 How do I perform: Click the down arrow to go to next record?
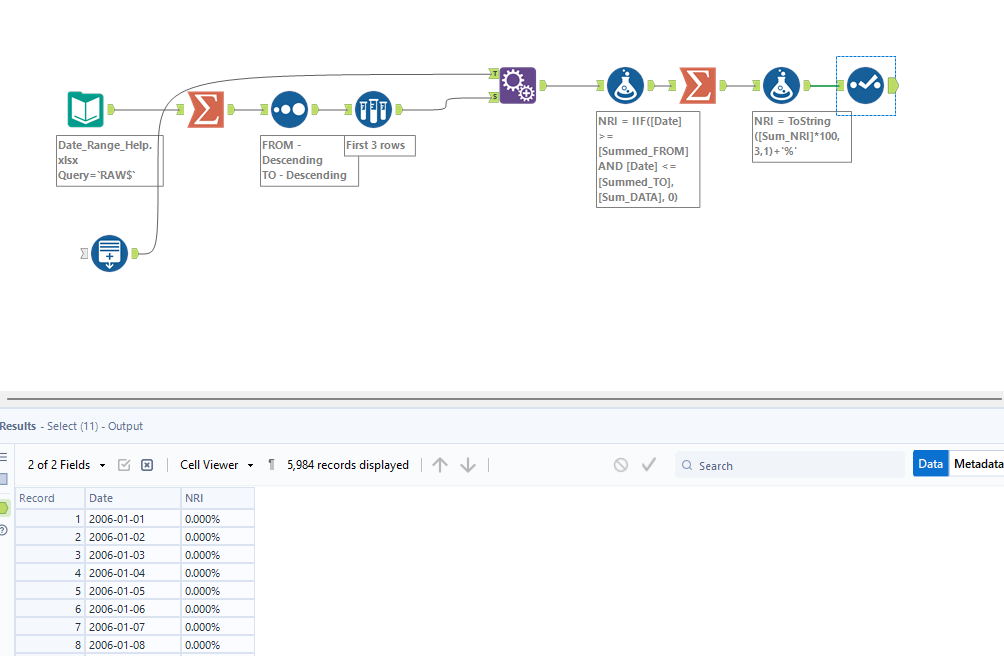coord(468,464)
